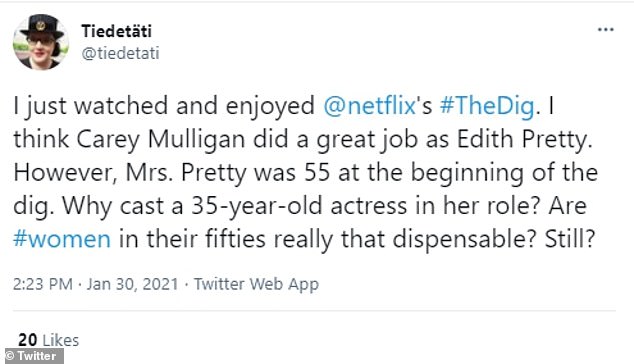This screenshot has height=364, width=634.
Task: Follow the #TheDig hashtag
Action: click(487, 106)
